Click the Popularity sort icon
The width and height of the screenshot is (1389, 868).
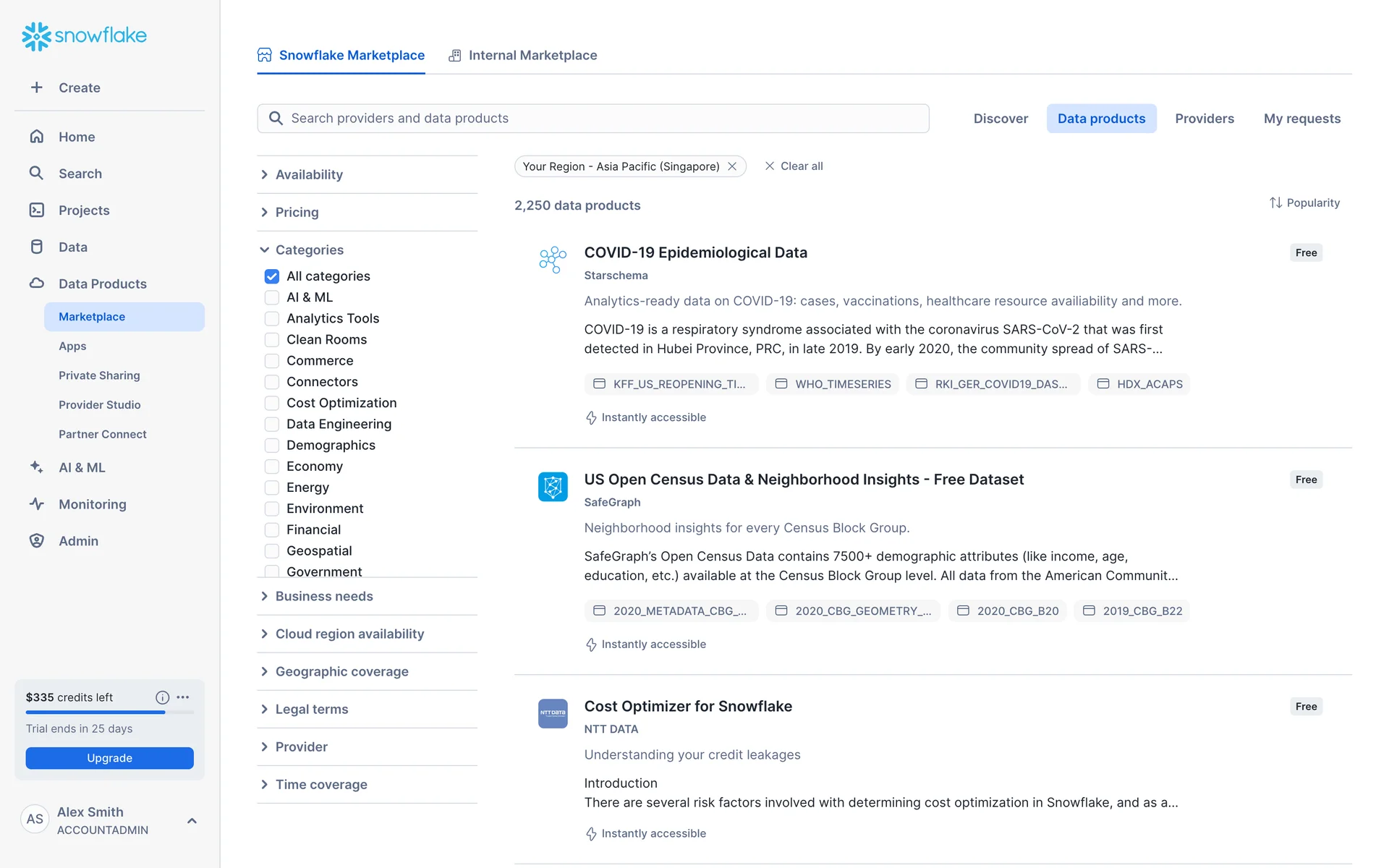[x=1275, y=203]
